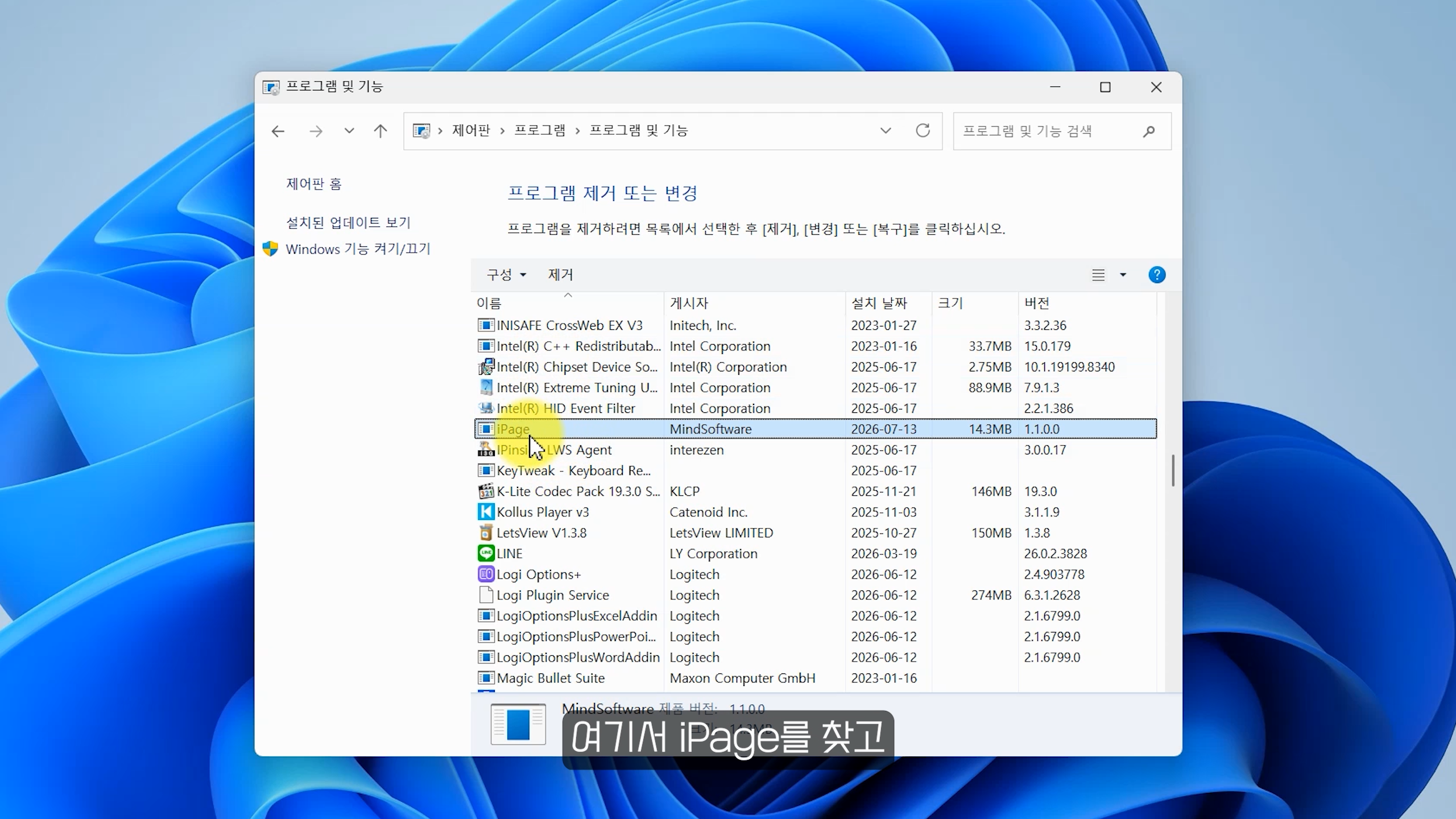
Task: Click version 2.4.903778 in Logi Options+ row
Action: [1054, 574]
